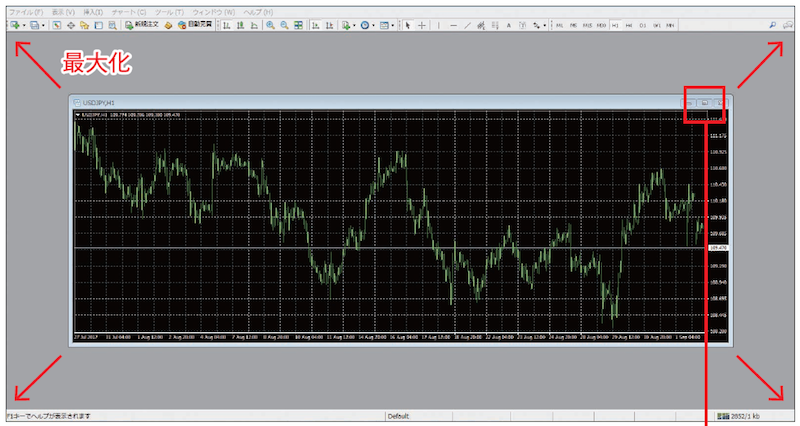Expand the new chart dropdown arrow
Viewport: 800px width, 426px height.
click(x=24, y=26)
